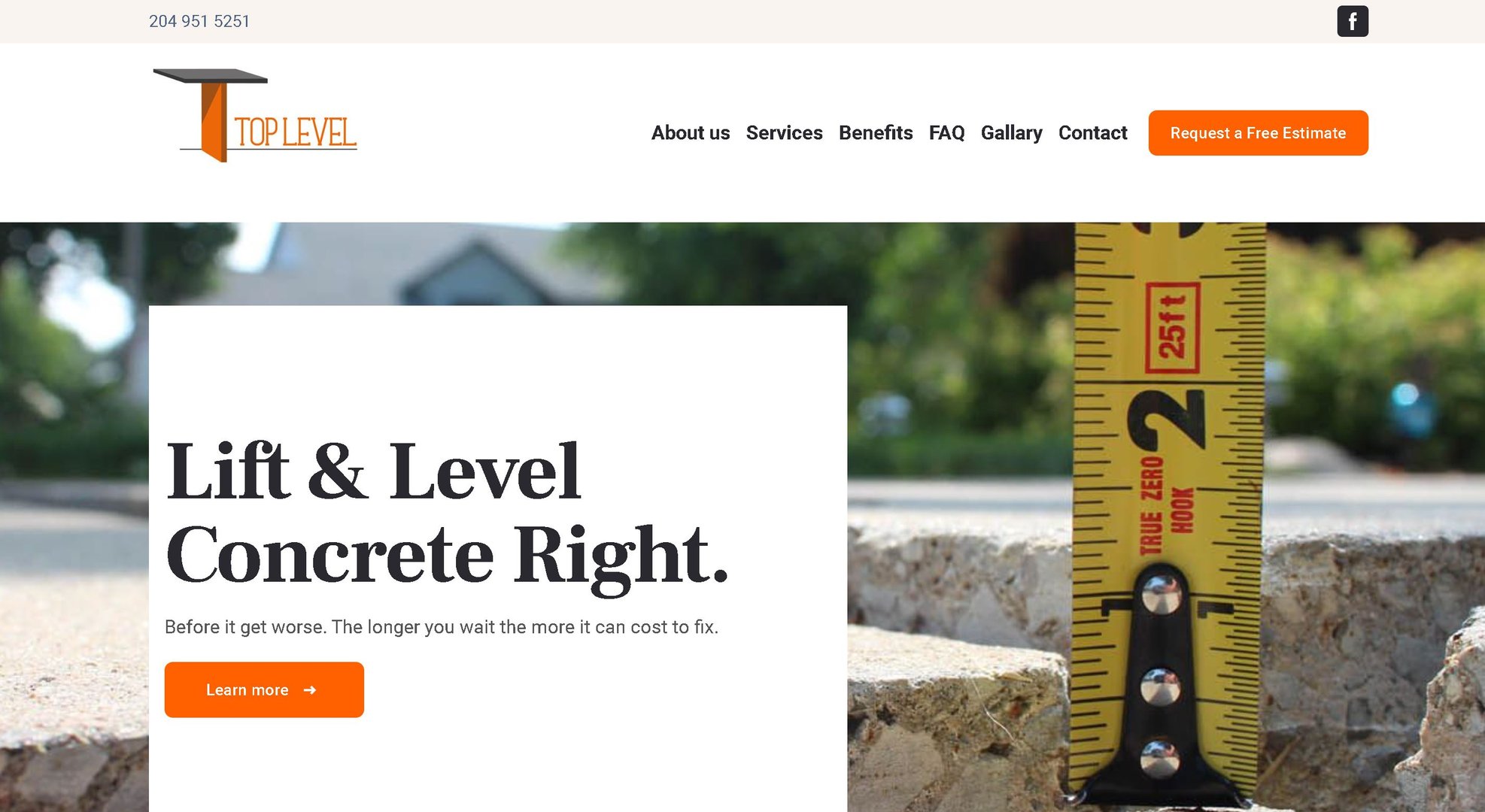Click the top rivet on black tape hook

pyautogui.click(x=1161, y=594)
